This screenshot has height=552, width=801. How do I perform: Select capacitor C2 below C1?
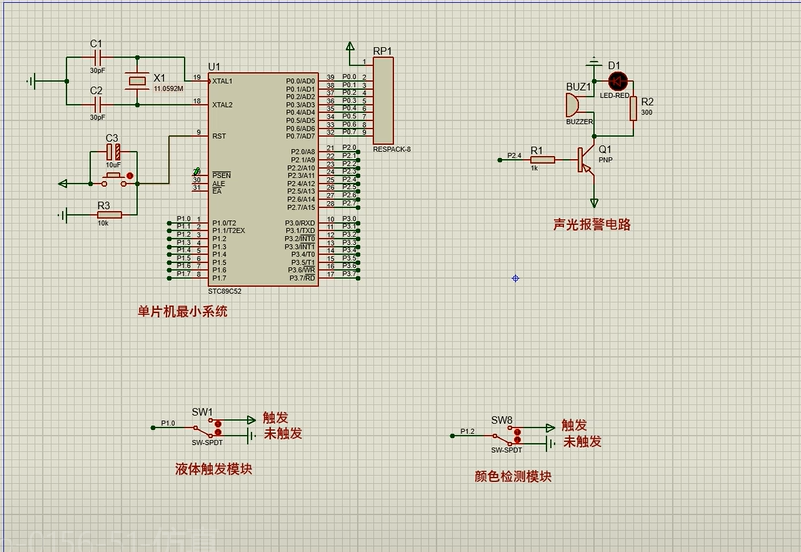[x=97, y=104]
